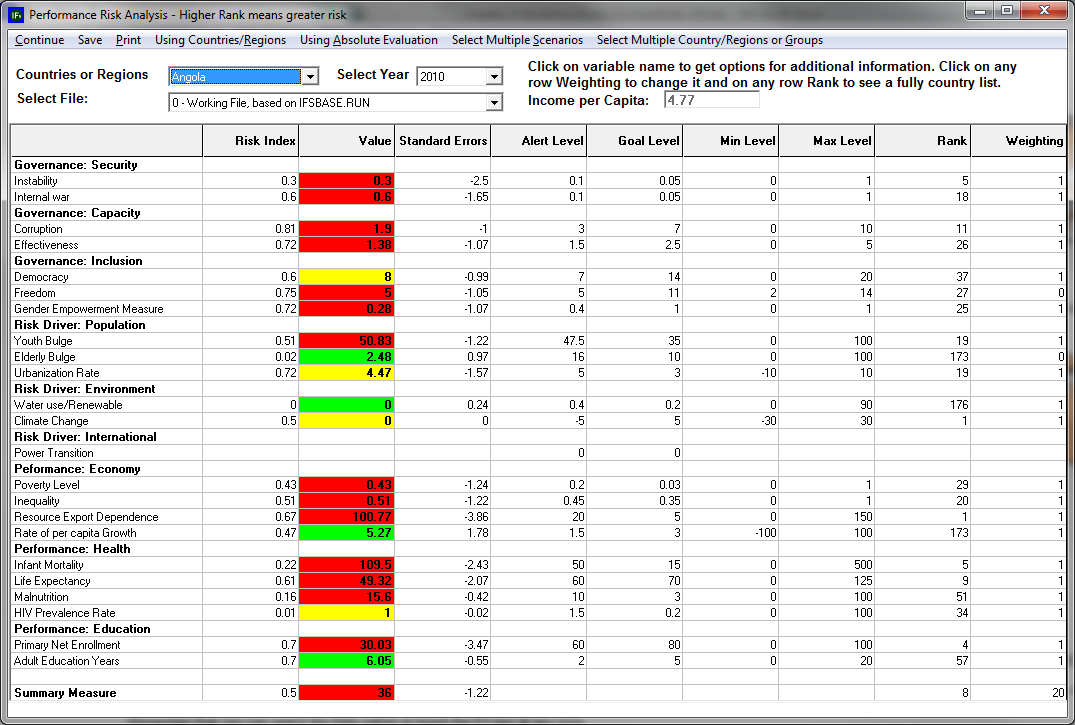
Task: Open the Print menu
Action: click(x=127, y=40)
